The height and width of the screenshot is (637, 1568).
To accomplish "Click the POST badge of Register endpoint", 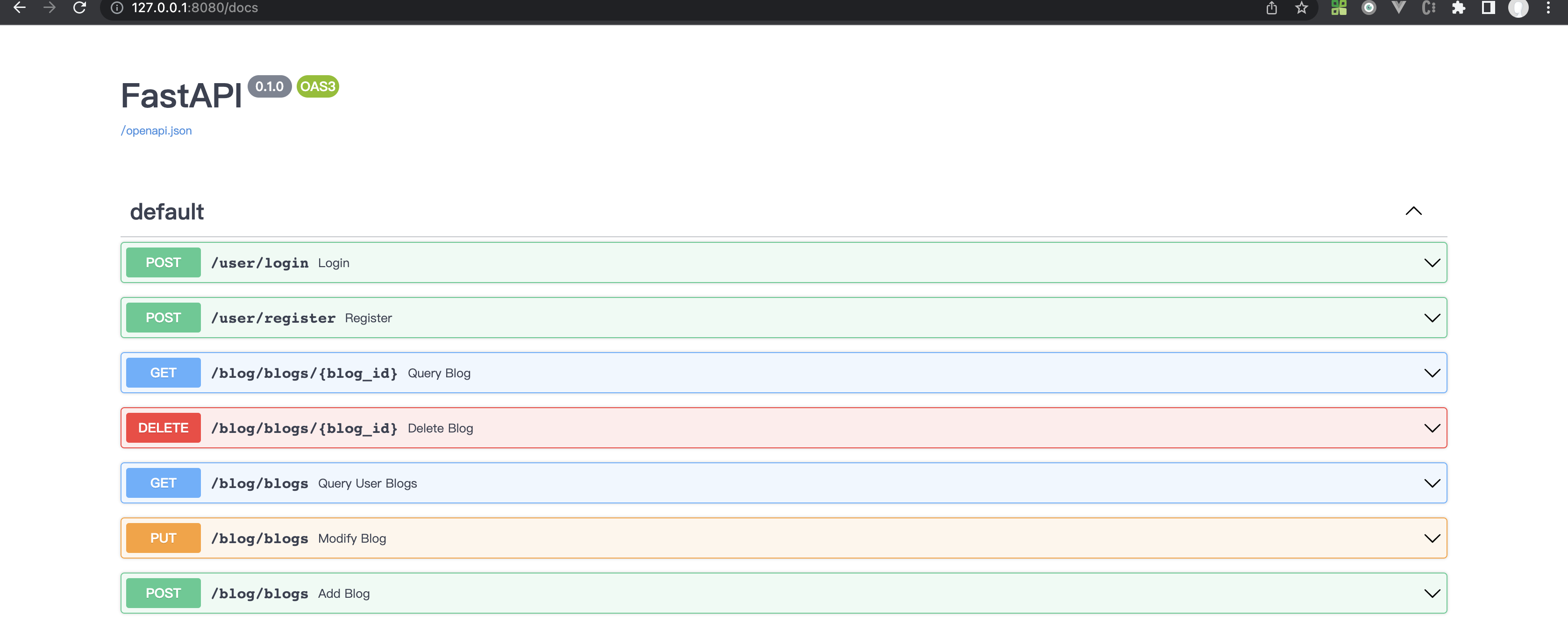I will click(163, 318).
